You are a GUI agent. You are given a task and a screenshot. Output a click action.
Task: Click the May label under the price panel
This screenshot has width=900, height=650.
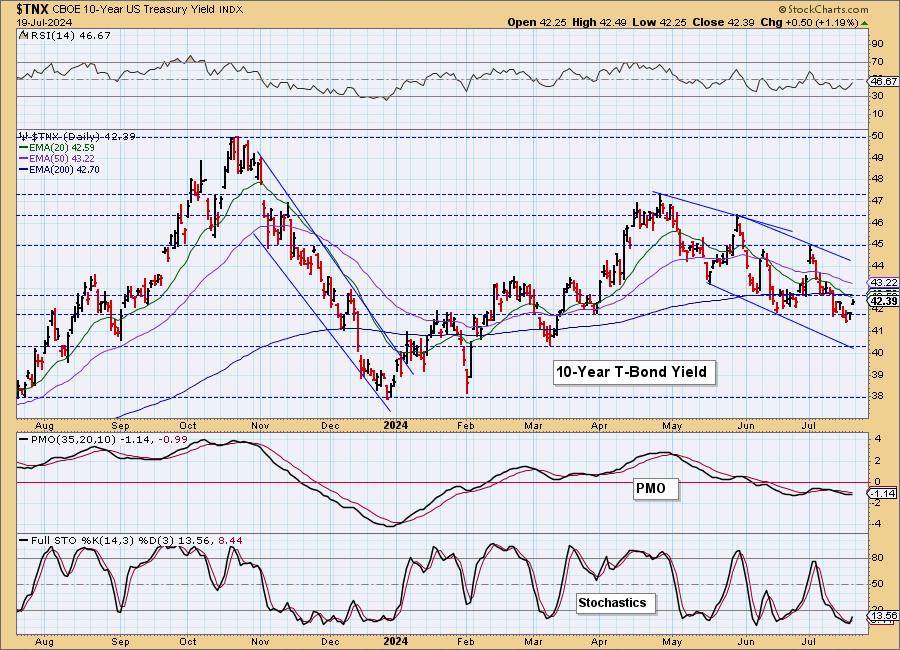coord(672,425)
